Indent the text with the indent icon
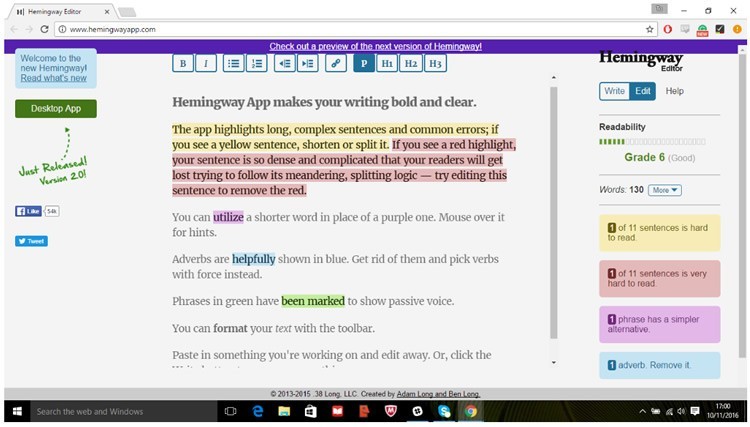Image resolution: width=750 pixels, height=427 pixels. pos(308,63)
